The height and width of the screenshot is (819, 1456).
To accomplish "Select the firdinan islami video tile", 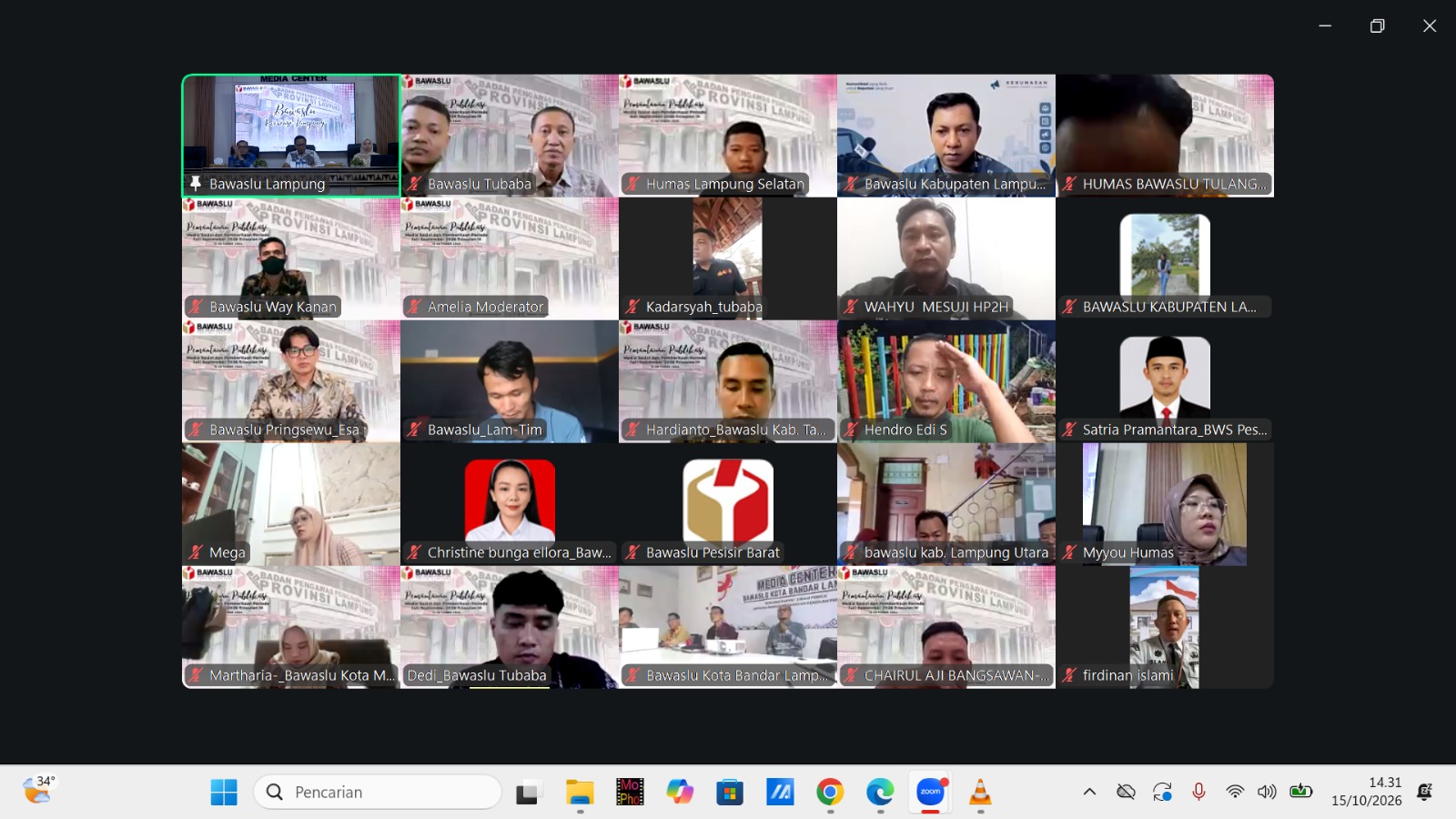I will (x=1165, y=627).
